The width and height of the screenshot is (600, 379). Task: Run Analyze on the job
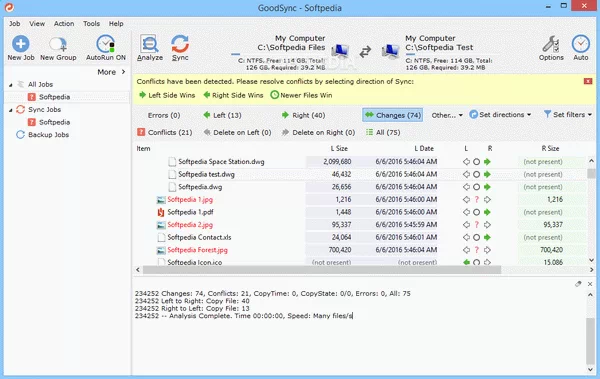(x=150, y=48)
